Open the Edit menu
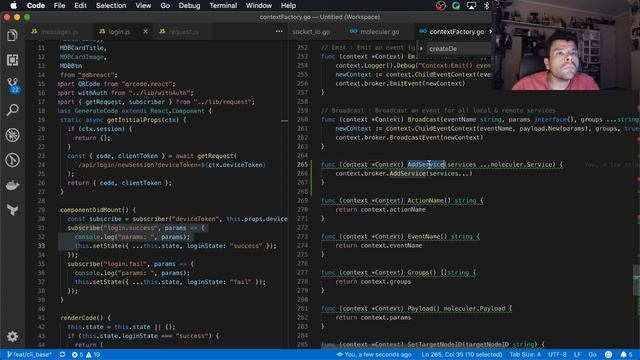The height and width of the screenshot is (360, 640). (80, 6)
